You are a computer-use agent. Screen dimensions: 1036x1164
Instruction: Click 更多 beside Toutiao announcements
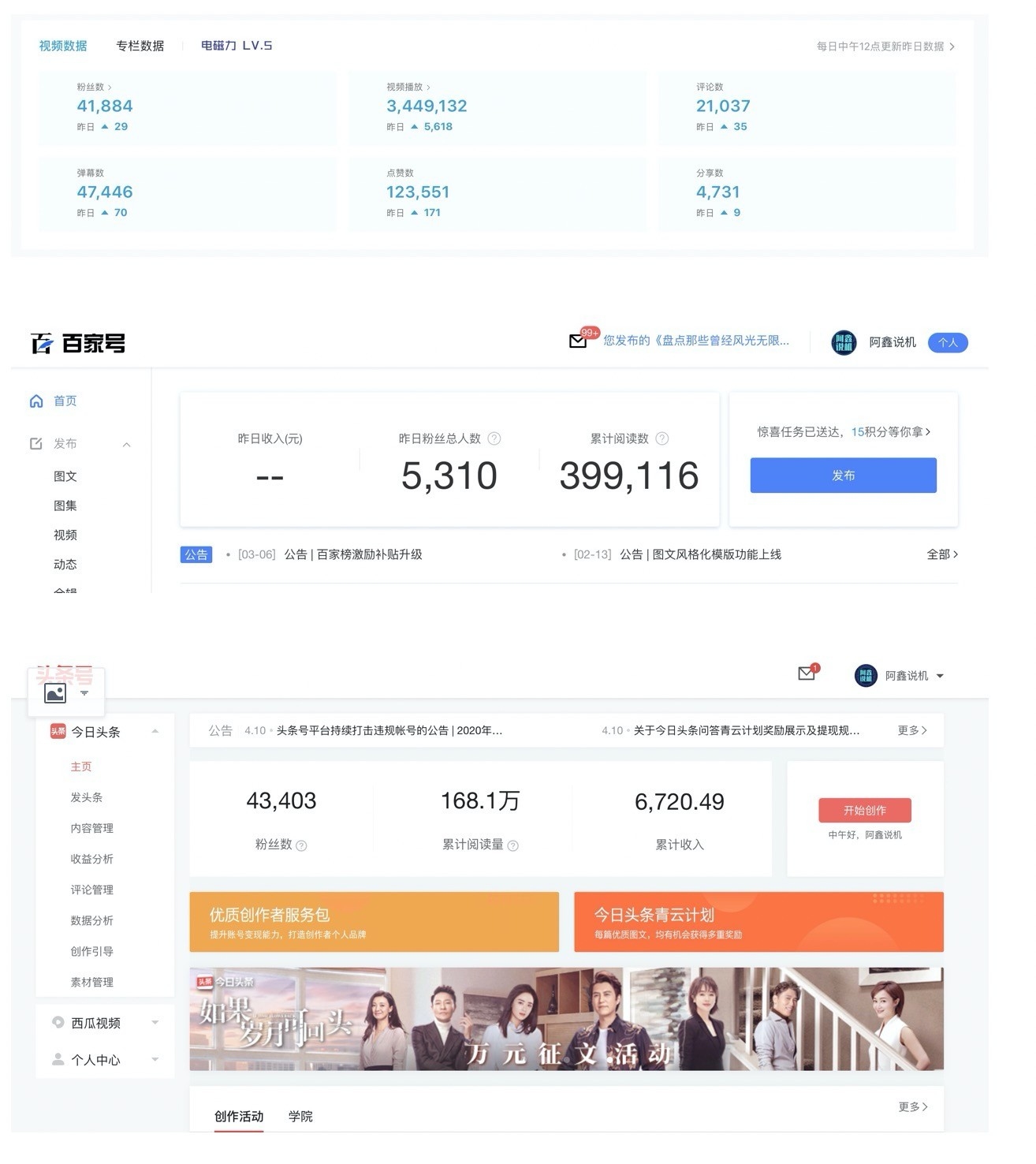pyautogui.click(x=912, y=730)
